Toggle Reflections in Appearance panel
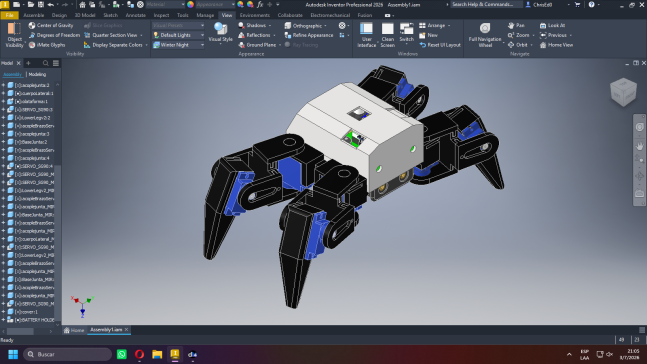Image resolution: width=647 pixels, height=364 pixels. [x=254, y=35]
